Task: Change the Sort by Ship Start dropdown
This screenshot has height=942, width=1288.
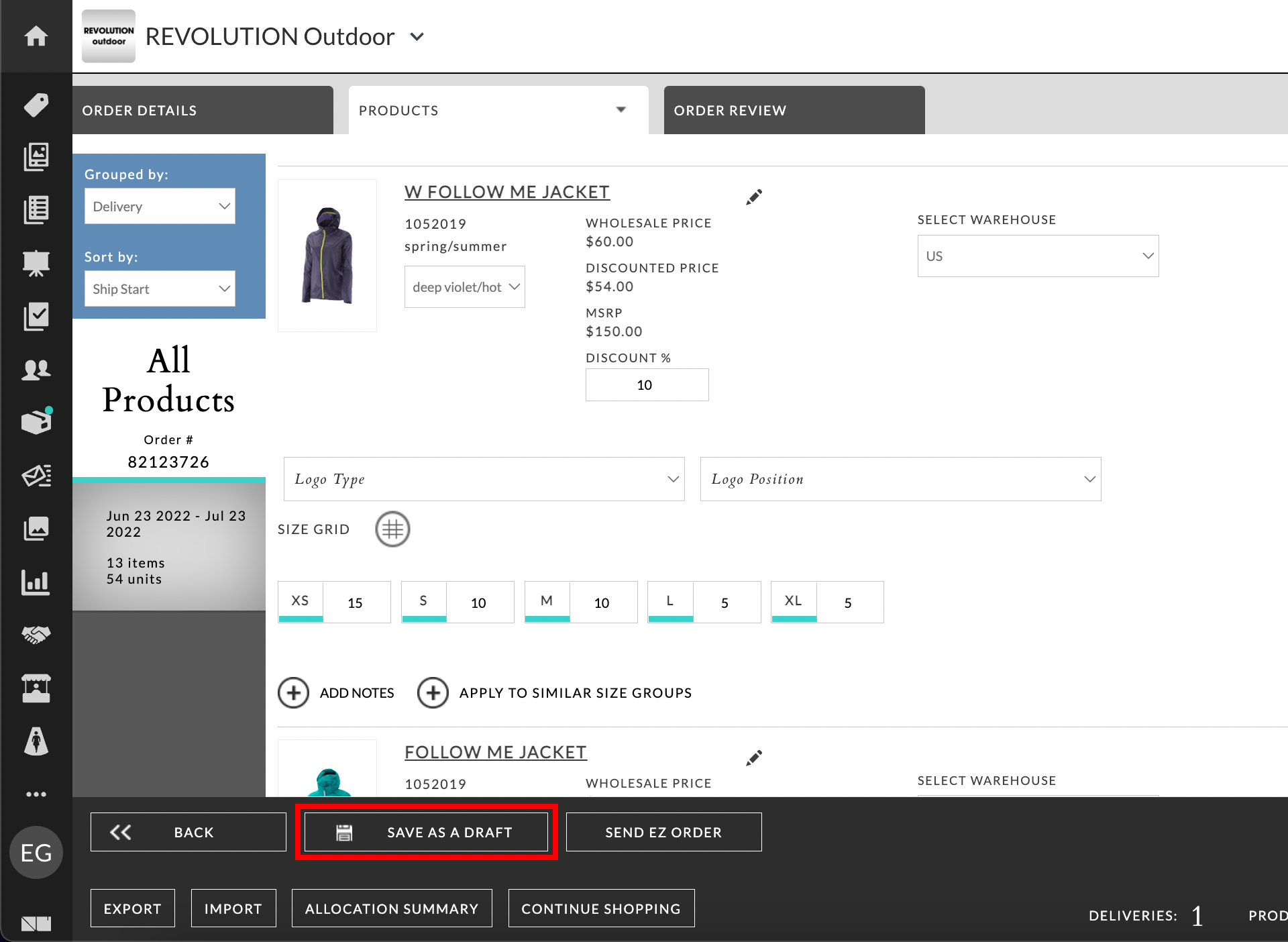Action: (x=159, y=289)
